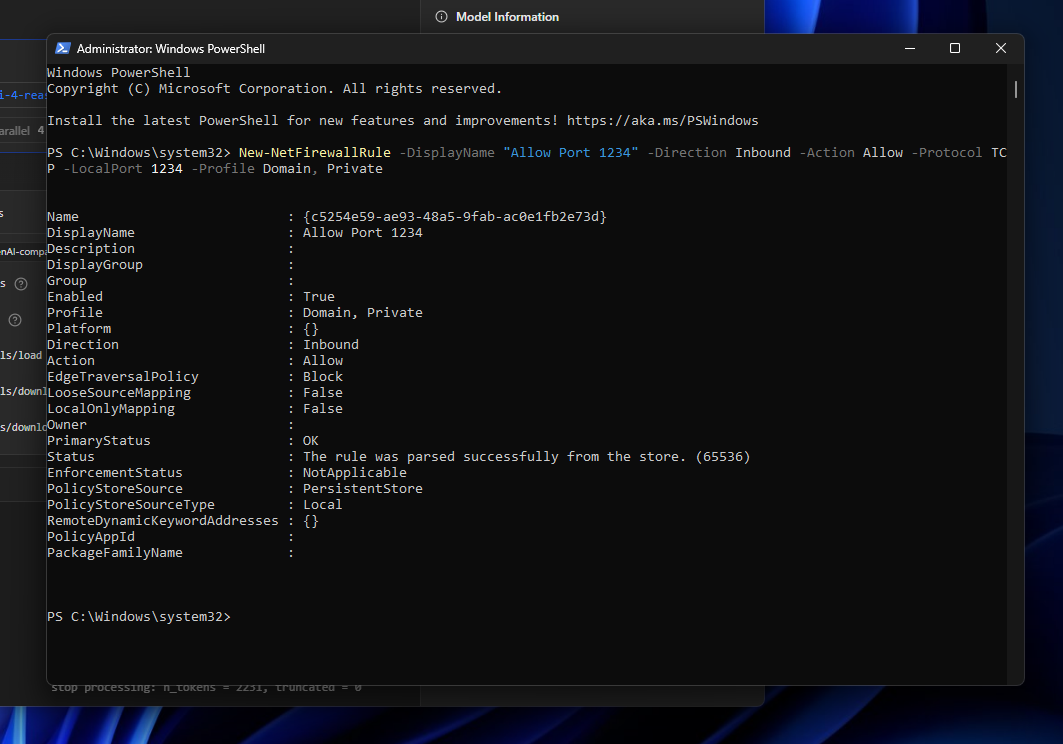The image size is (1063, 744).
Task: Minimize the PowerShell window
Action: [x=910, y=48]
